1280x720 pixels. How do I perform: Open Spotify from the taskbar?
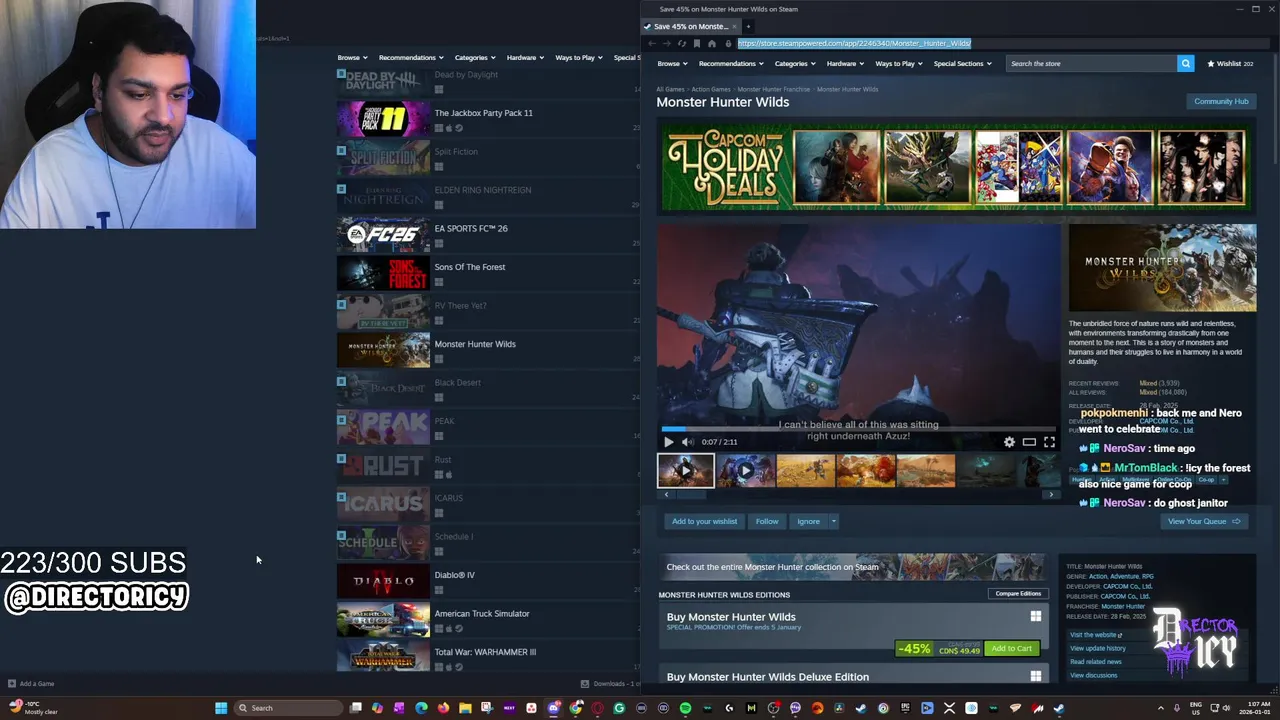pyautogui.click(x=685, y=708)
